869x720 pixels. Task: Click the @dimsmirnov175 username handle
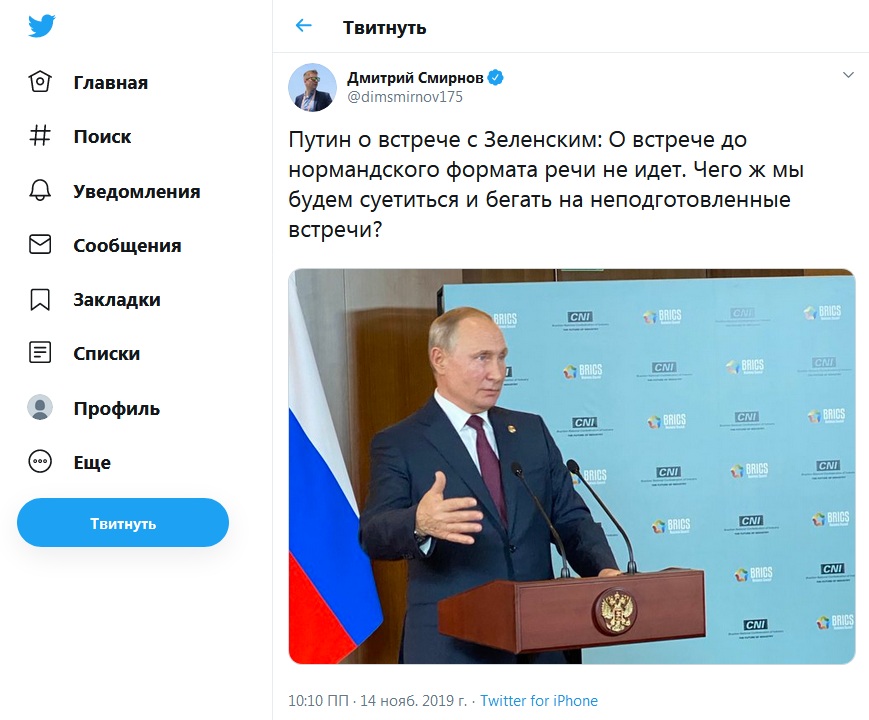(404, 97)
